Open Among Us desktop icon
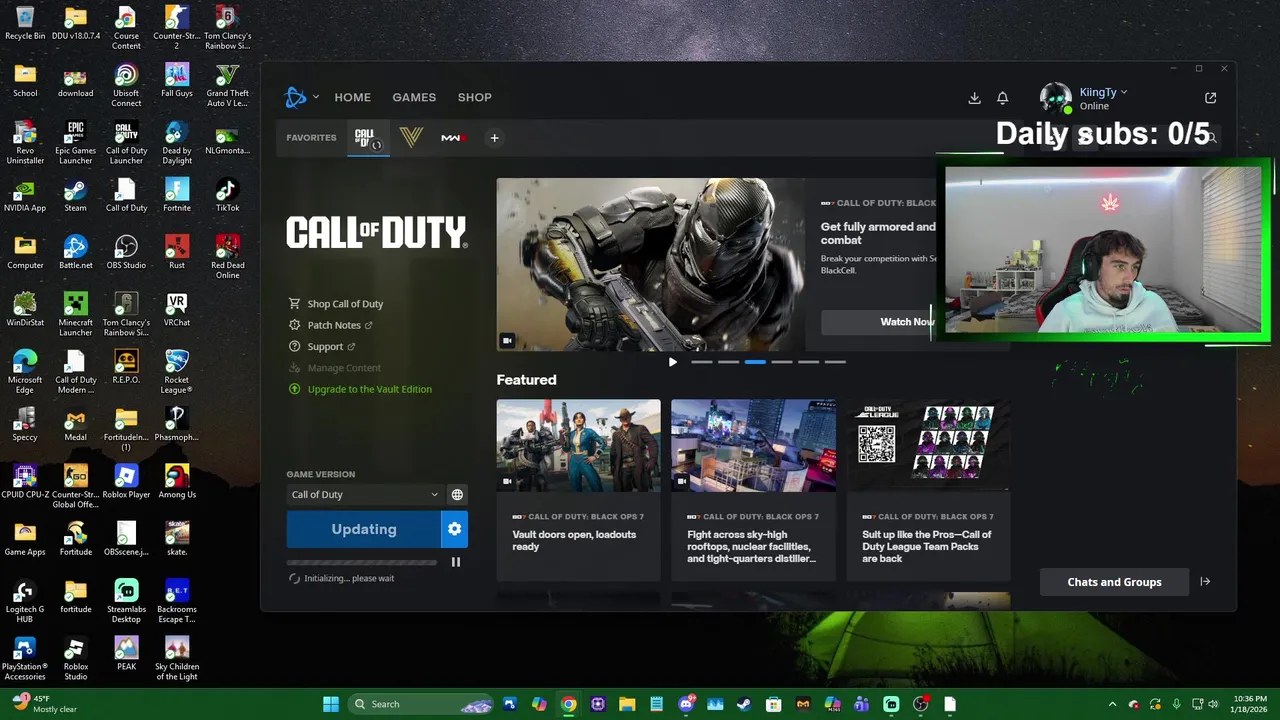This screenshot has height=720, width=1280. (x=177, y=480)
